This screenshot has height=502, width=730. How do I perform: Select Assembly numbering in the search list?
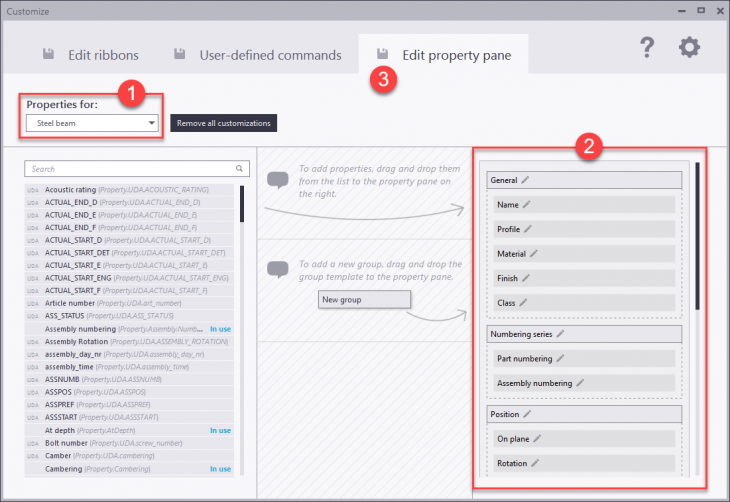(x=129, y=329)
